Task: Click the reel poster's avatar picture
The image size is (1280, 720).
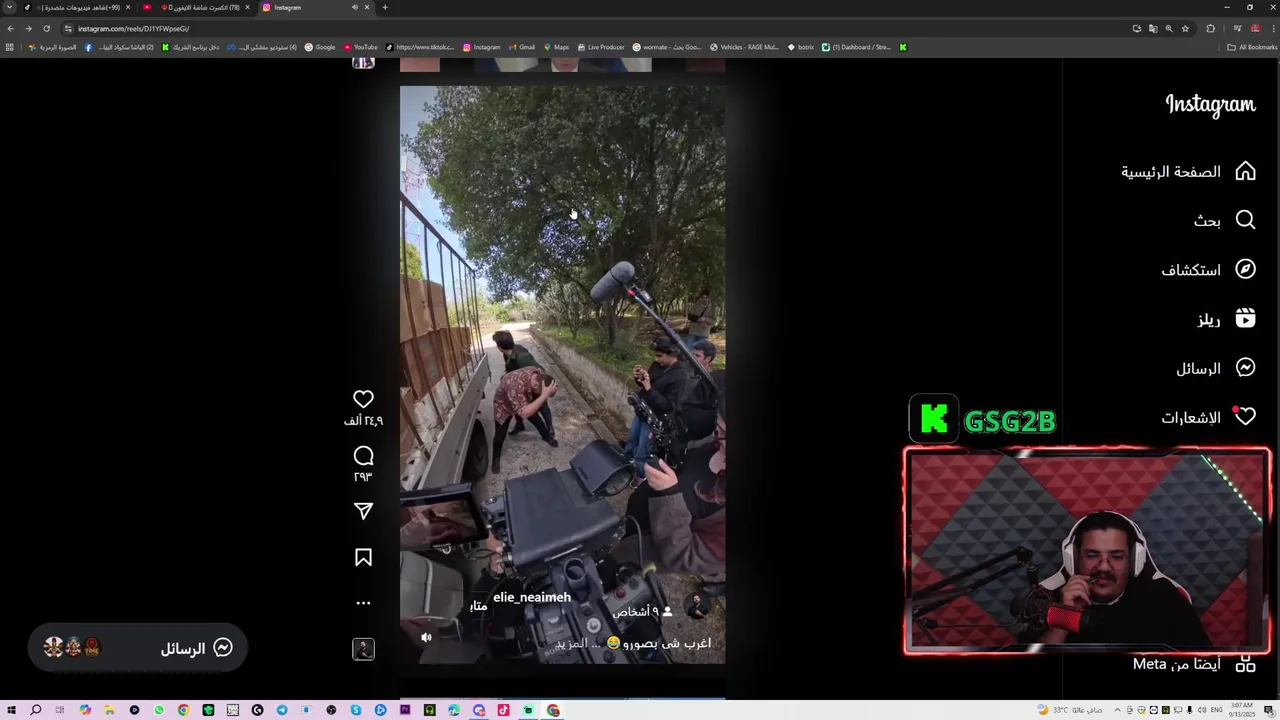Action: (696, 606)
